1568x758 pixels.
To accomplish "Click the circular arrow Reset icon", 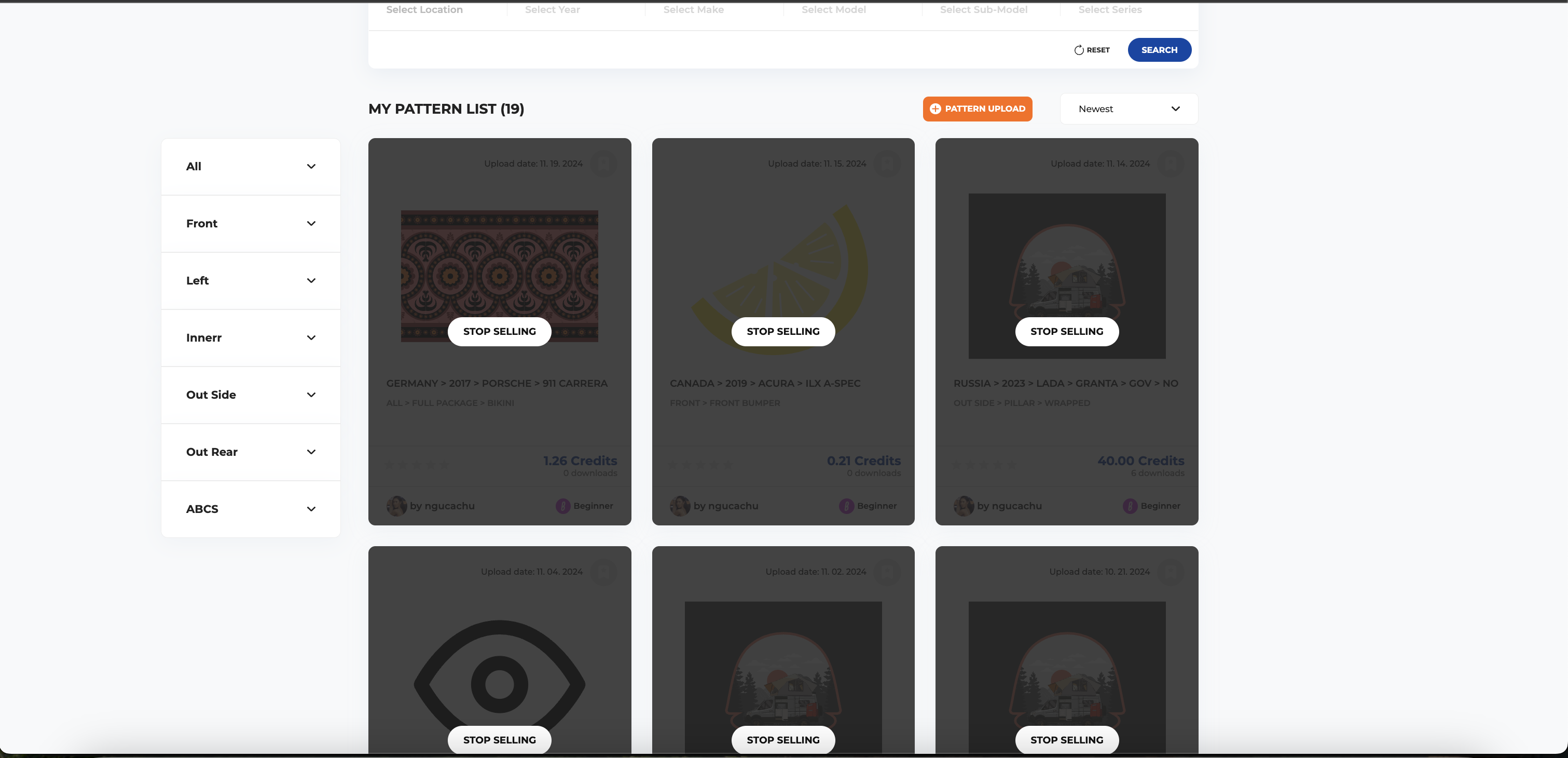I will tap(1079, 50).
